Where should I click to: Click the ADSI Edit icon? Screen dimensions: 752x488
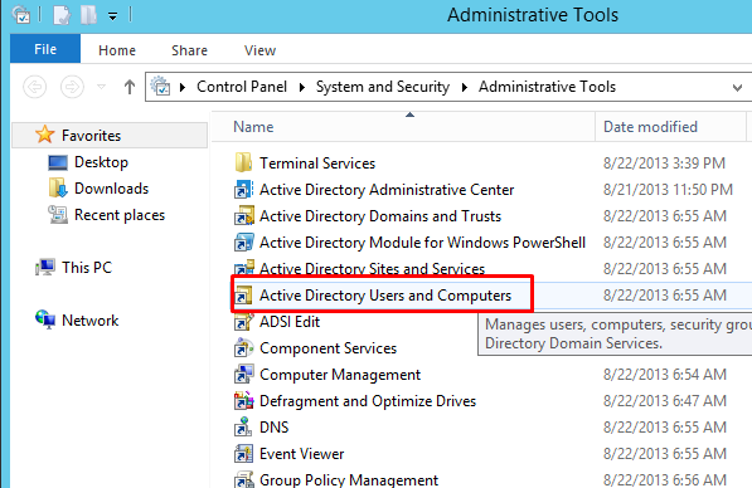coord(243,322)
